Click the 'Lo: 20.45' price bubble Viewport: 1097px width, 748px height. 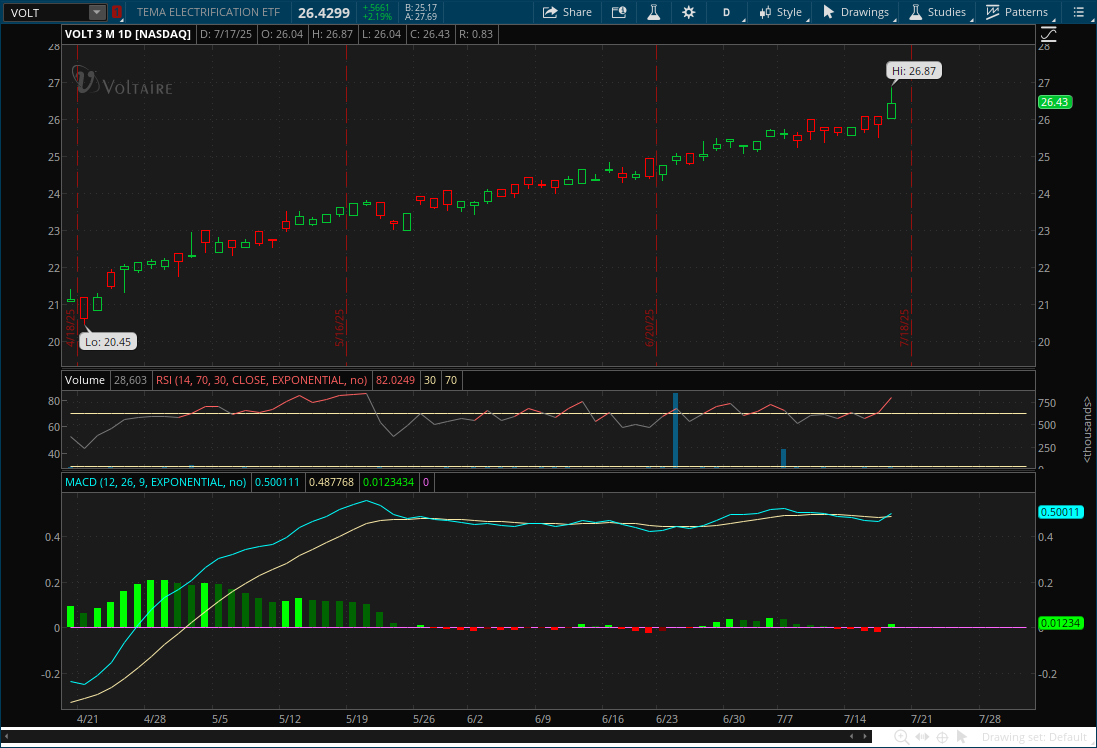(x=108, y=341)
